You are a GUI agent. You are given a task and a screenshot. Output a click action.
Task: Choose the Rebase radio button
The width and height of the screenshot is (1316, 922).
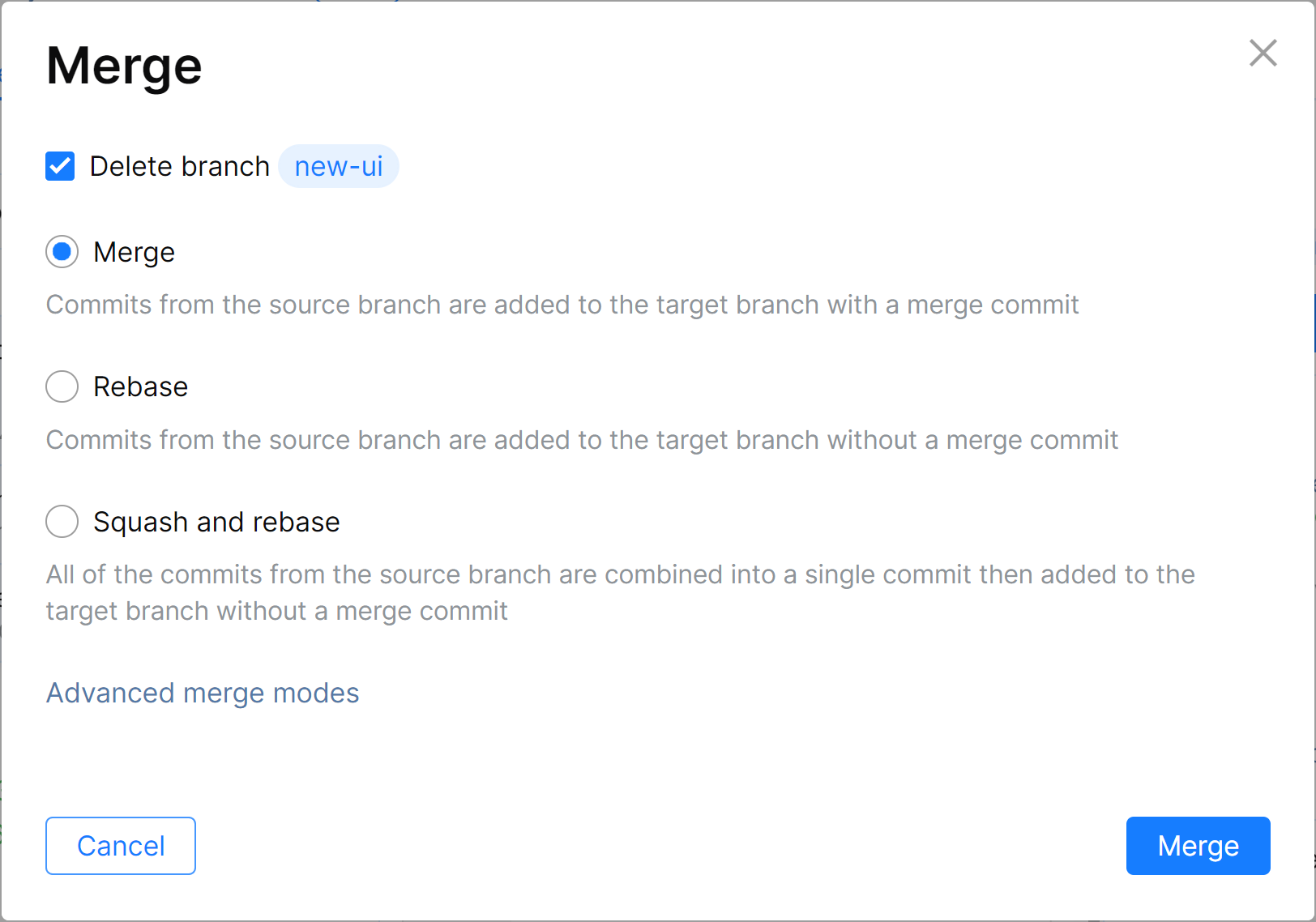(x=62, y=386)
